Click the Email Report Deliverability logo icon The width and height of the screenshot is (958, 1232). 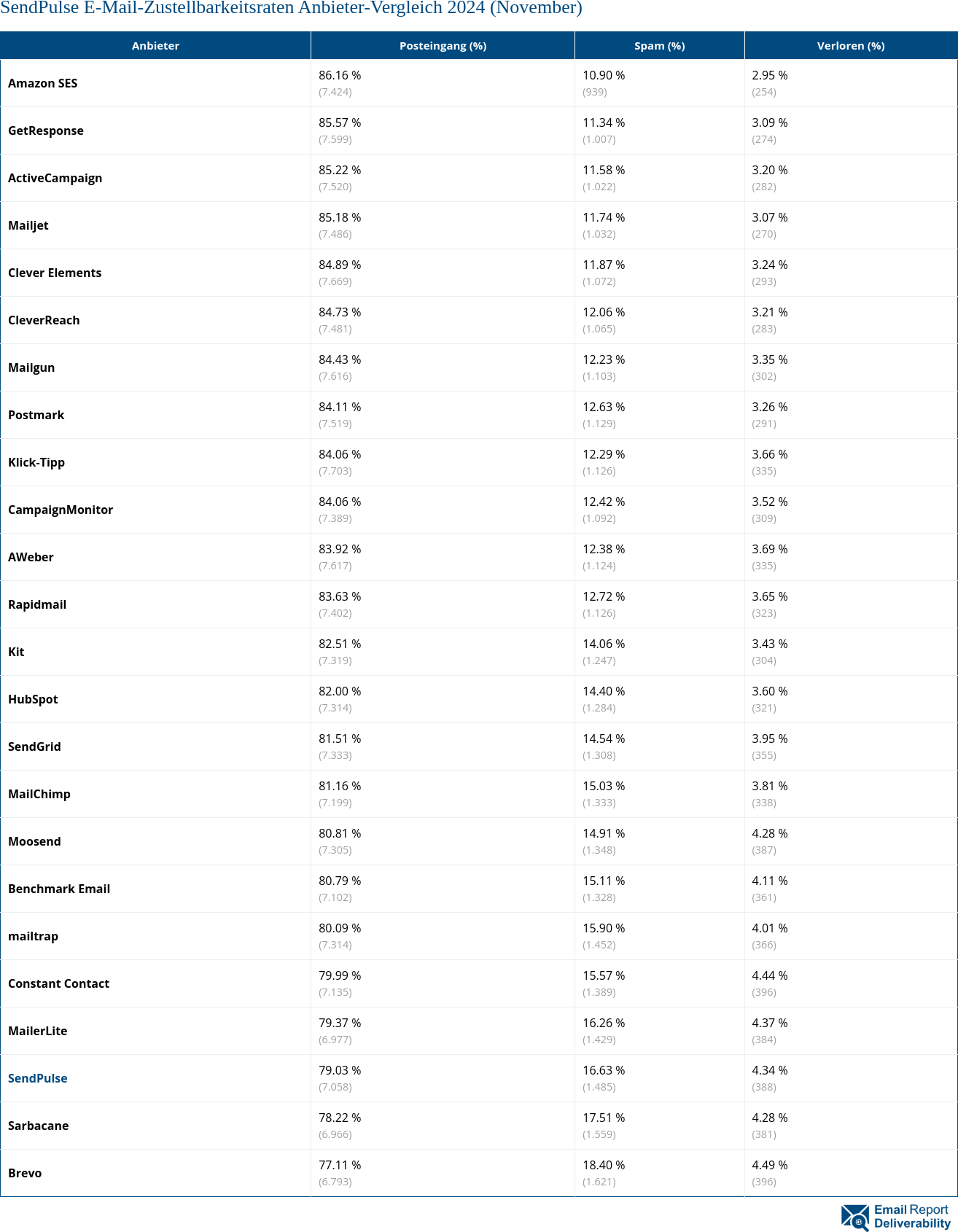coord(854,1217)
